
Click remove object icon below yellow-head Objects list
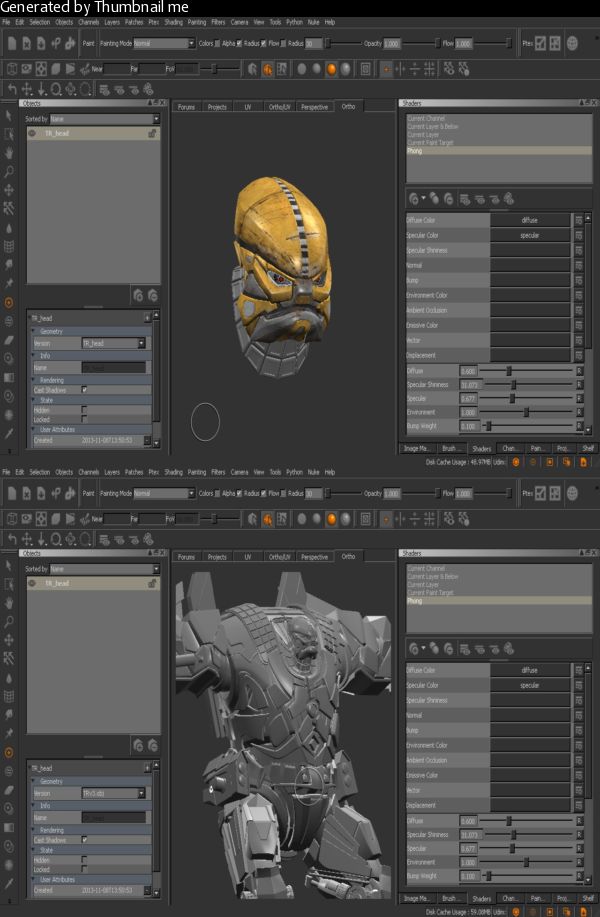(x=153, y=295)
